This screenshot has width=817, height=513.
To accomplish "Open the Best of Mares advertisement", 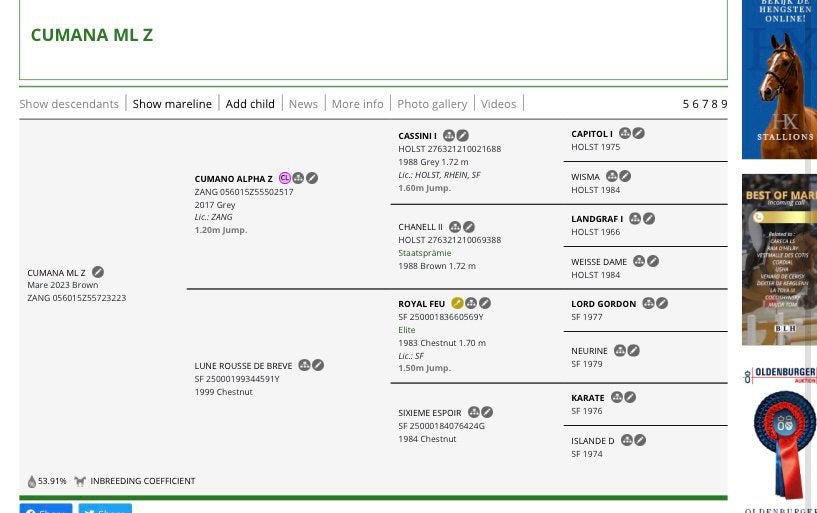I will coord(779,259).
